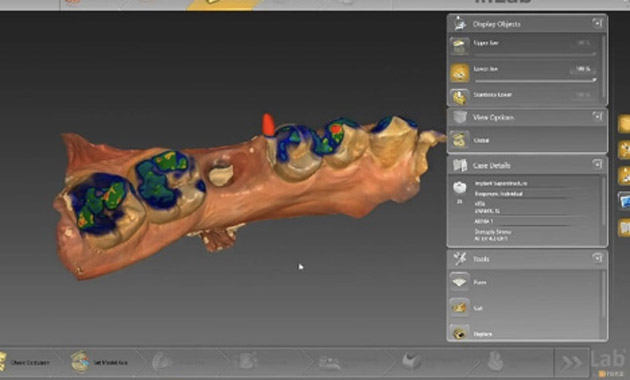Select the Cut tool icon
Image resolution: width=630 pixels, height=380 pixels.
(x=459, y=308)
